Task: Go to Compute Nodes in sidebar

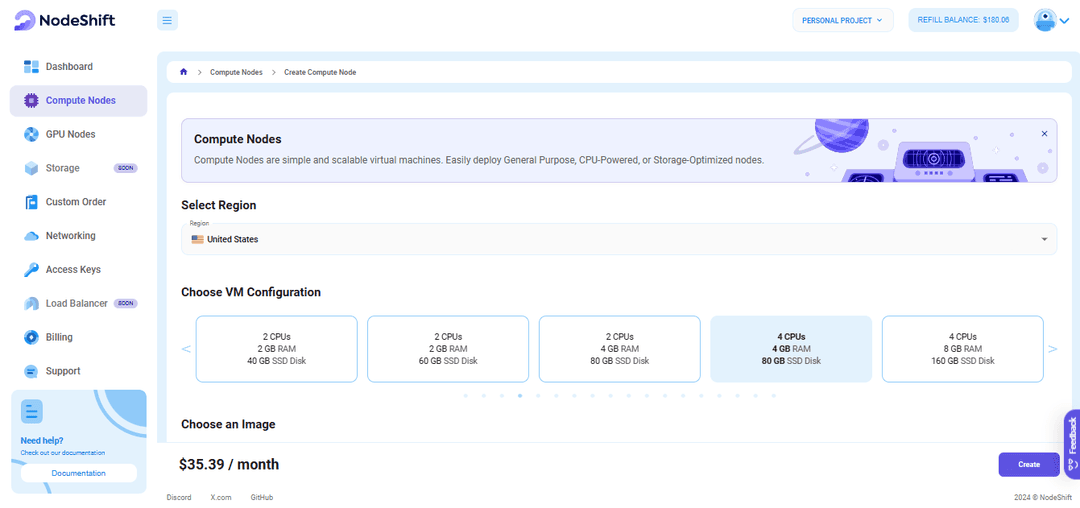Action: (79, 101)
